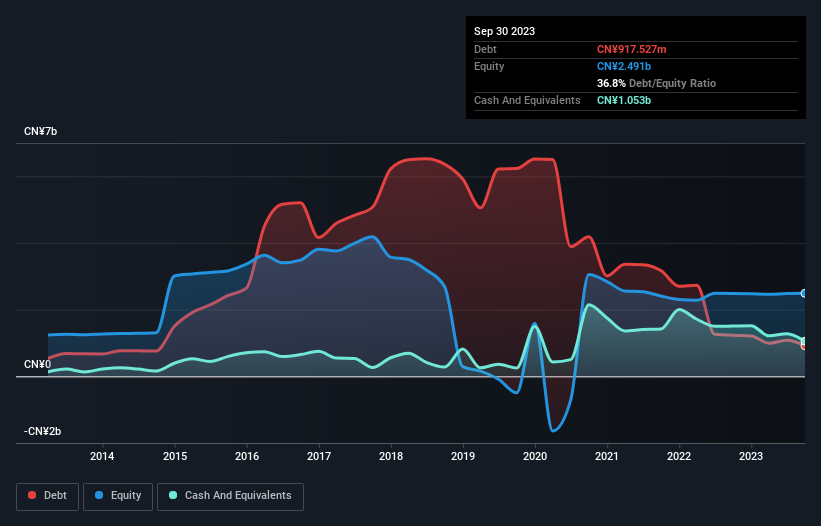
Task: Click the CN¥1.053b cash value
Action: 624,100
